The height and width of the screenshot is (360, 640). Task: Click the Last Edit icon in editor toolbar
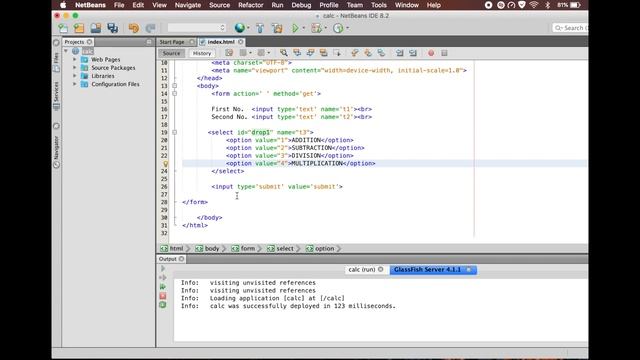click(229, 53)
